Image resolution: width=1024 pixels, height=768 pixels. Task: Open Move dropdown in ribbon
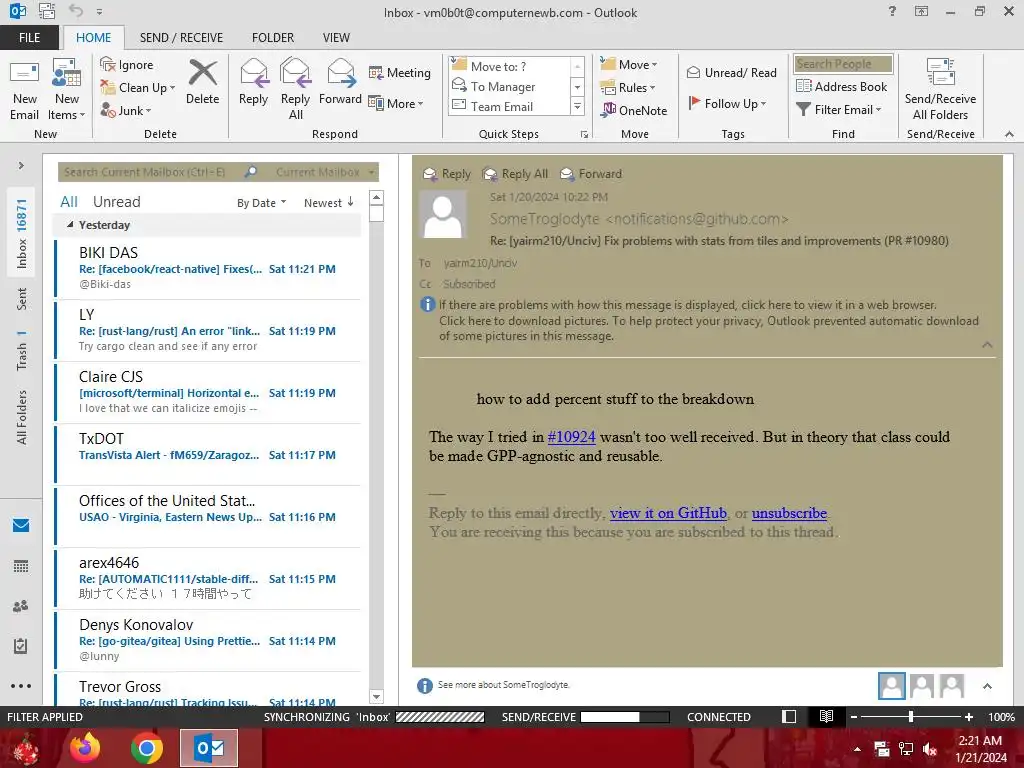pyautogui.click(x=629, y=65)
